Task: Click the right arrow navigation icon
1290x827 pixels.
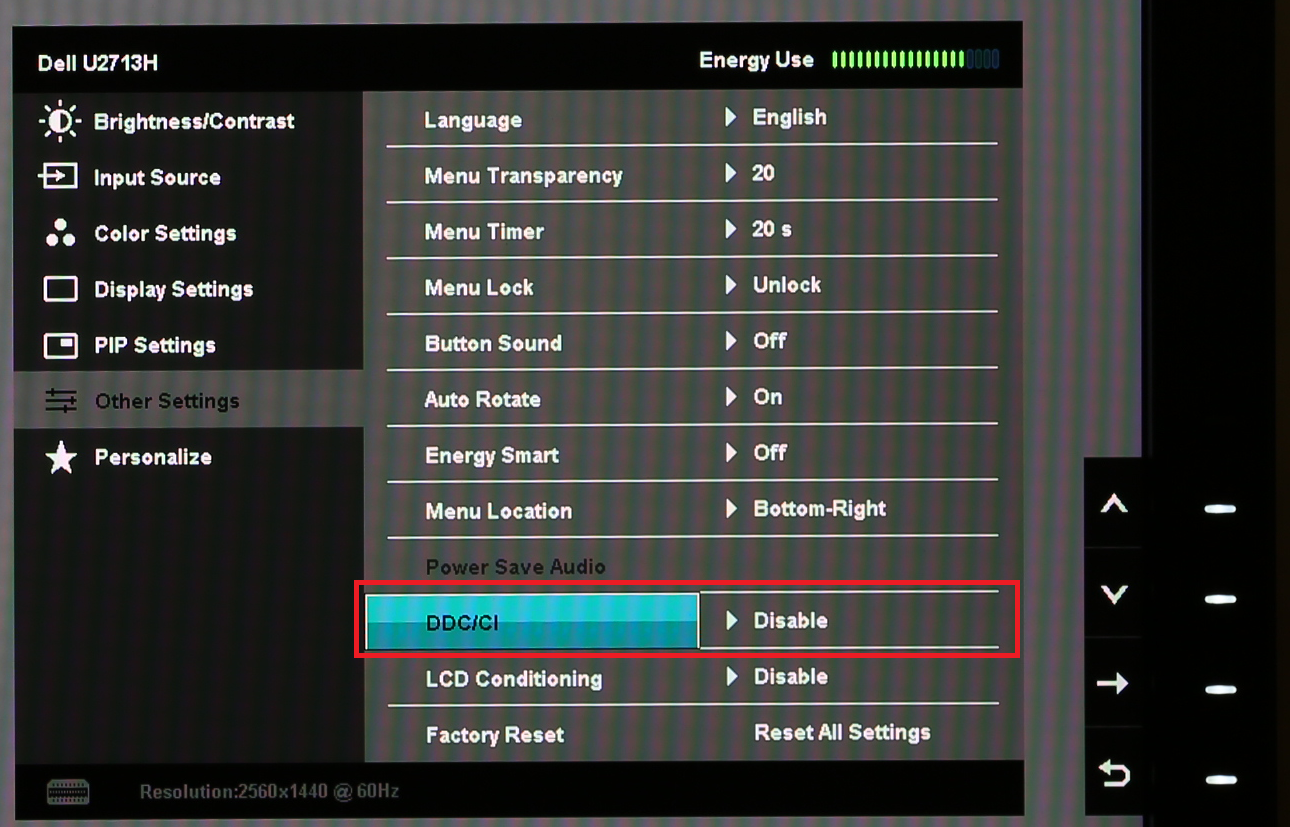Action: point(1113,684)
